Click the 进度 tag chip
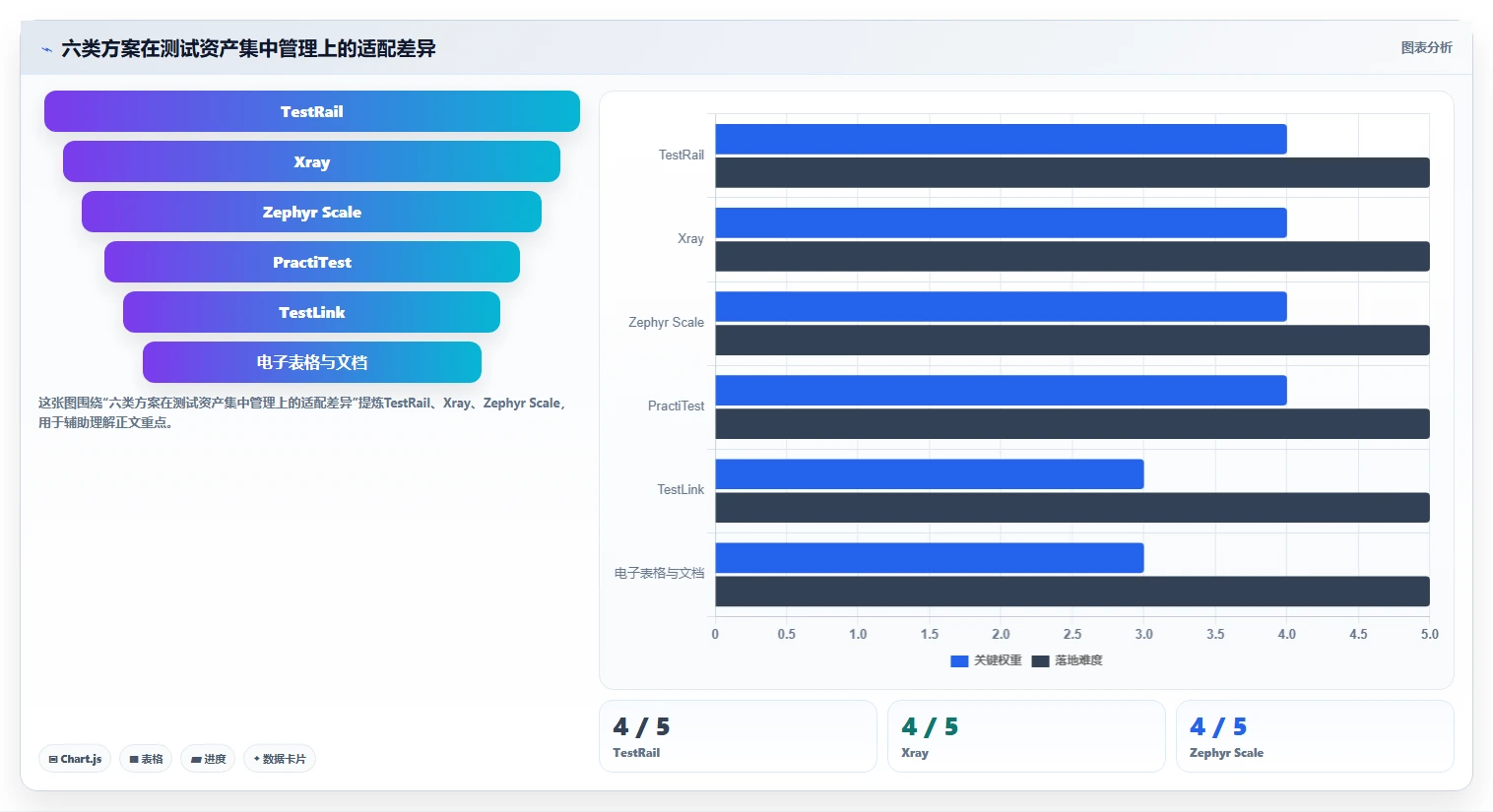The image size is (1493, 812). pyautogui.click(x=208, y=759)
